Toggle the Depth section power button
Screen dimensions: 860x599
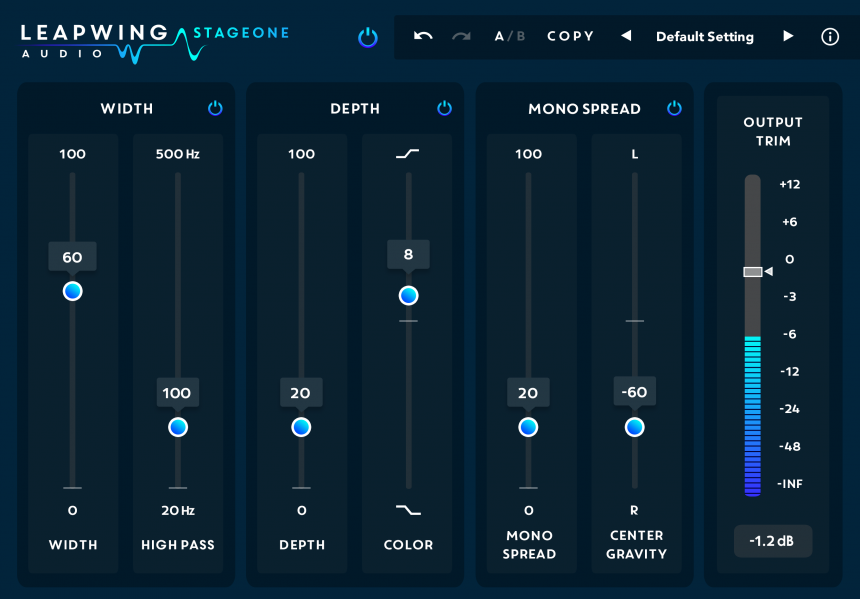tap(444, 109)
